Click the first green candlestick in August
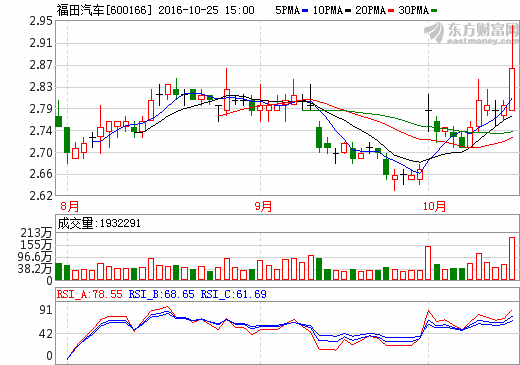 pos(58,121)
